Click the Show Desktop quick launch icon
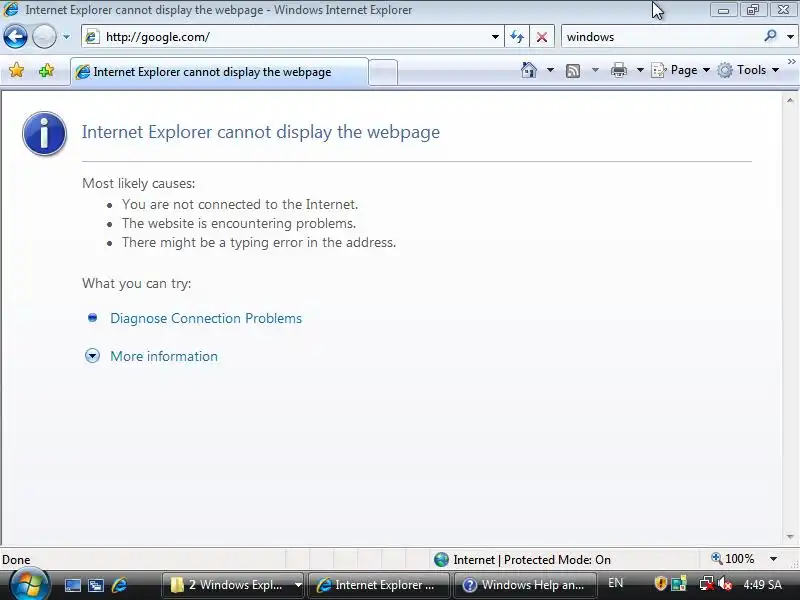The image size is (800, 600). click(x=72, y=585)
